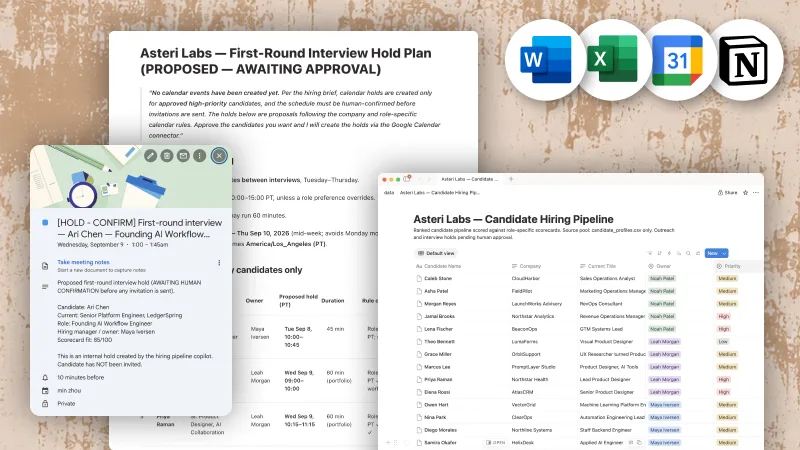Click the Tue Sep 8, 10:00–10:45 proposed hold cell
The width and height of the screenshot is (800, 450).
[x=298, y=337]
